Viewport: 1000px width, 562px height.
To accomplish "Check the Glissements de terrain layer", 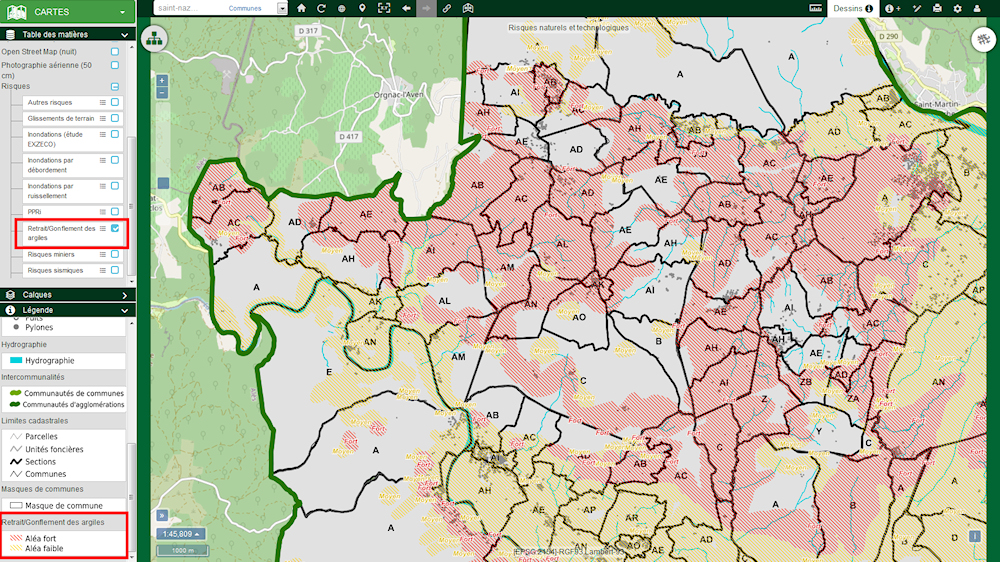I will click(115, 118).
